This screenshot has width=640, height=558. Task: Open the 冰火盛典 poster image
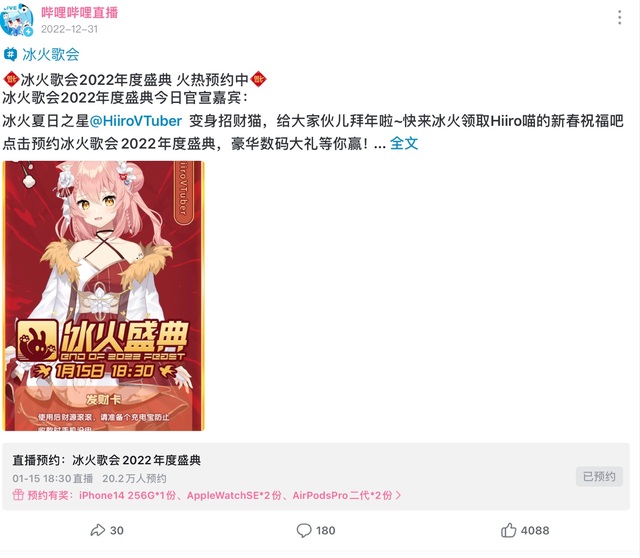(103, 296)
